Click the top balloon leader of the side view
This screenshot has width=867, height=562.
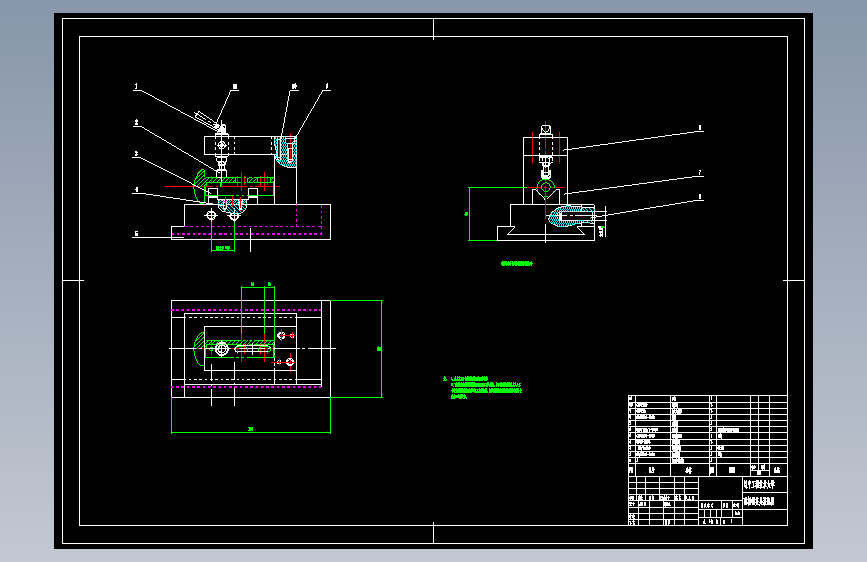pos(634,140)
